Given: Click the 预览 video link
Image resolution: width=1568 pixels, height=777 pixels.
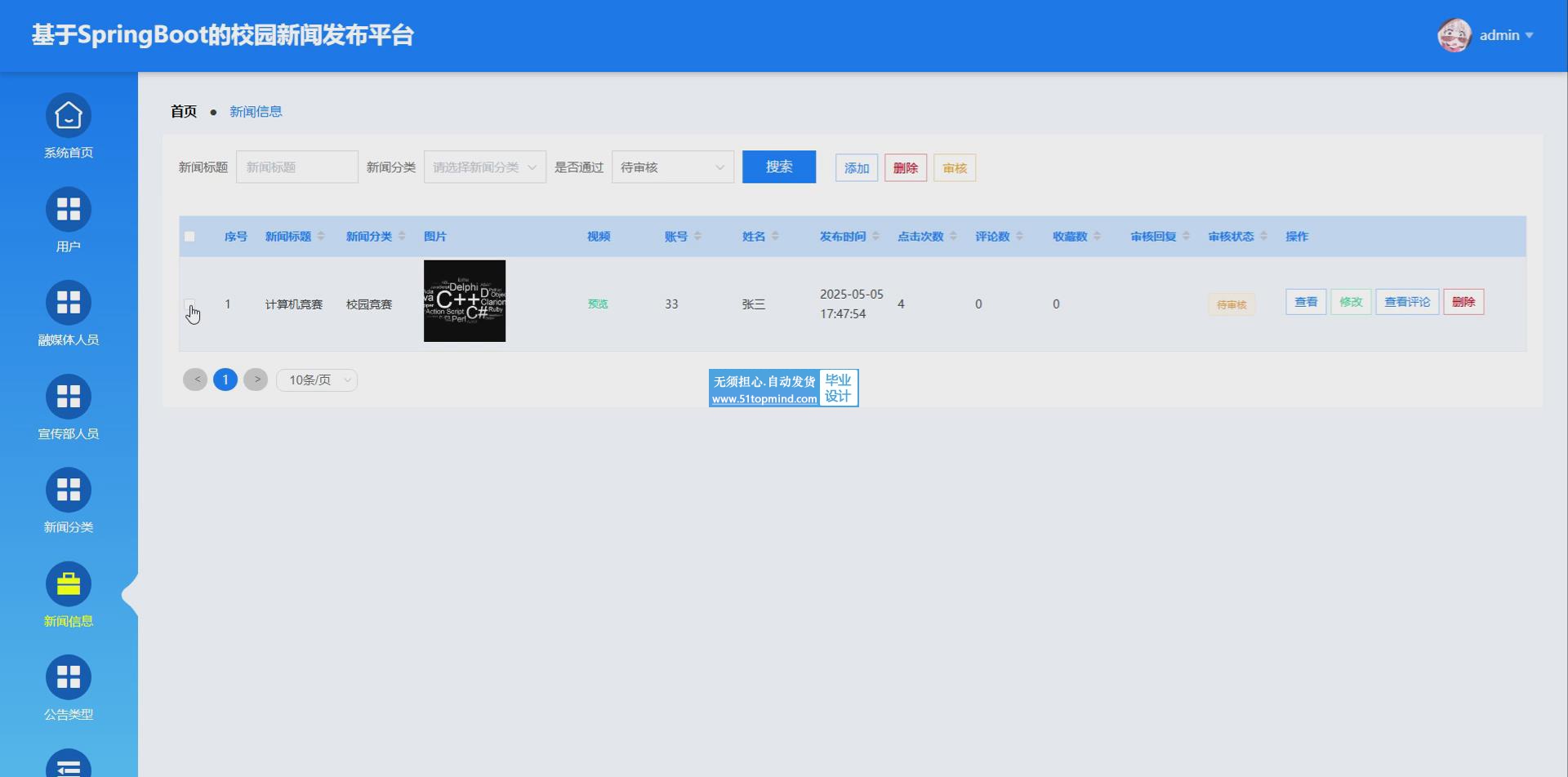Looking at the screenshot, I should coord(598,304).
